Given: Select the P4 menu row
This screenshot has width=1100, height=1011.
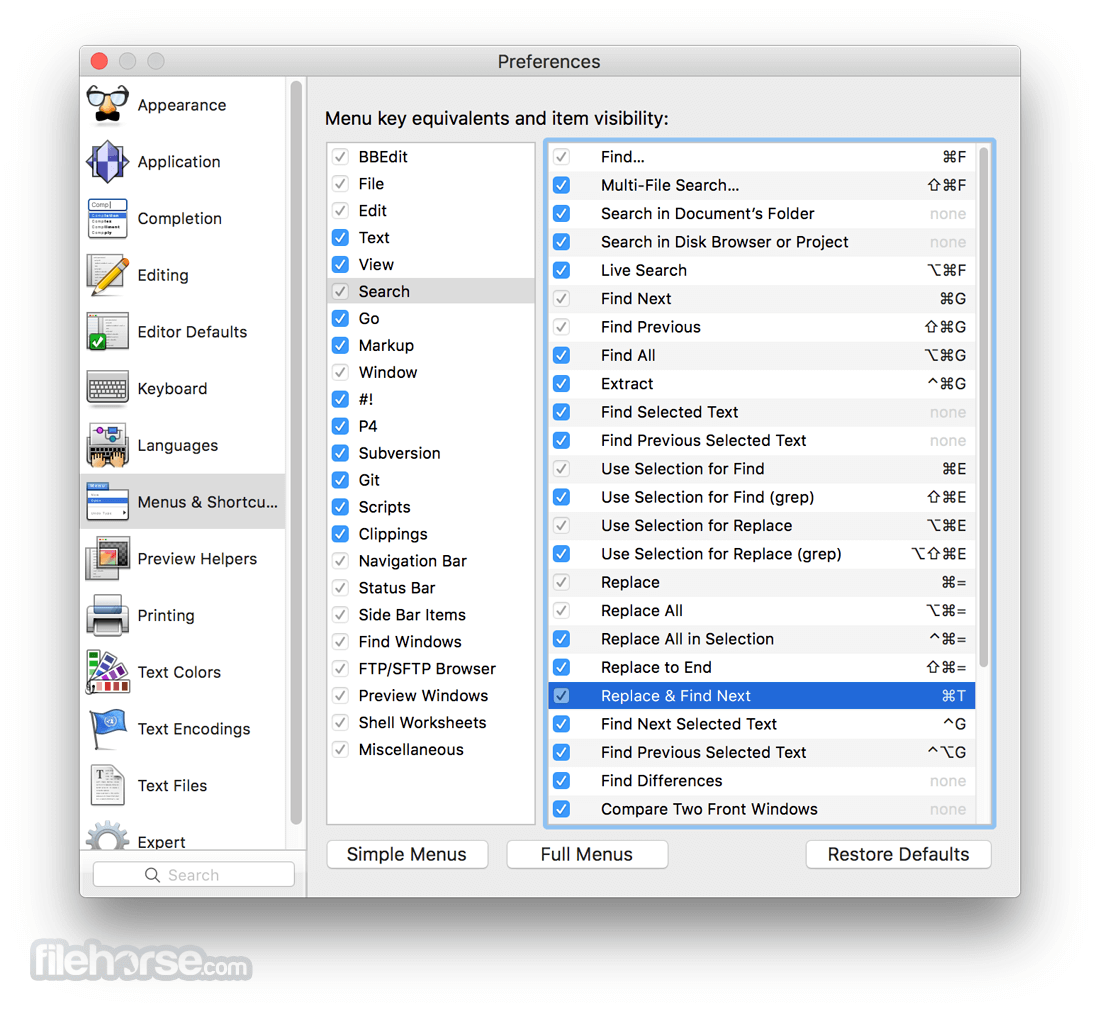Looking at the screenshot, I should click(x=431, y=427).
